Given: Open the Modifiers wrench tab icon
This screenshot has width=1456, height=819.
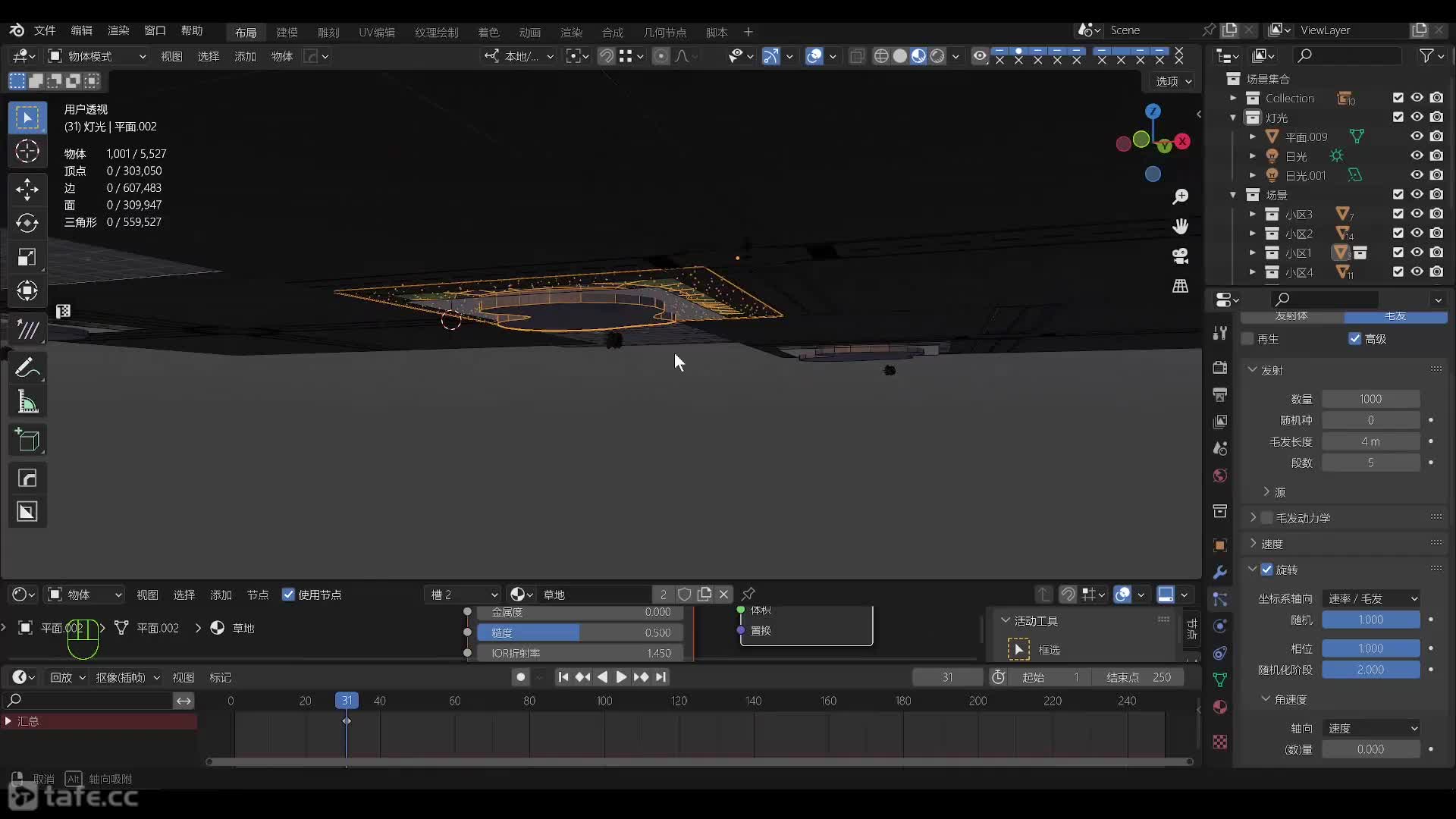Looking at the screenshot, I should [1219, 572].
